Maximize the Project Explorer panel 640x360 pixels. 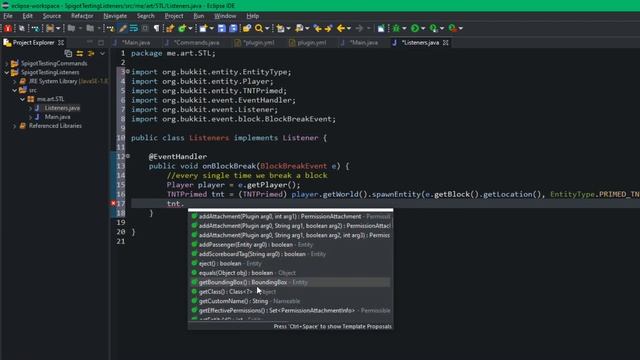101,42
